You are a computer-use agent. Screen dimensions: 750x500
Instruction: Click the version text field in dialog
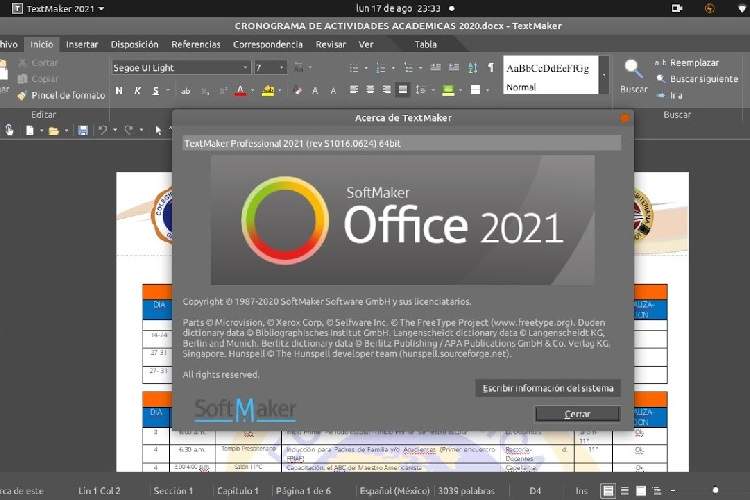tap(402, 143)
